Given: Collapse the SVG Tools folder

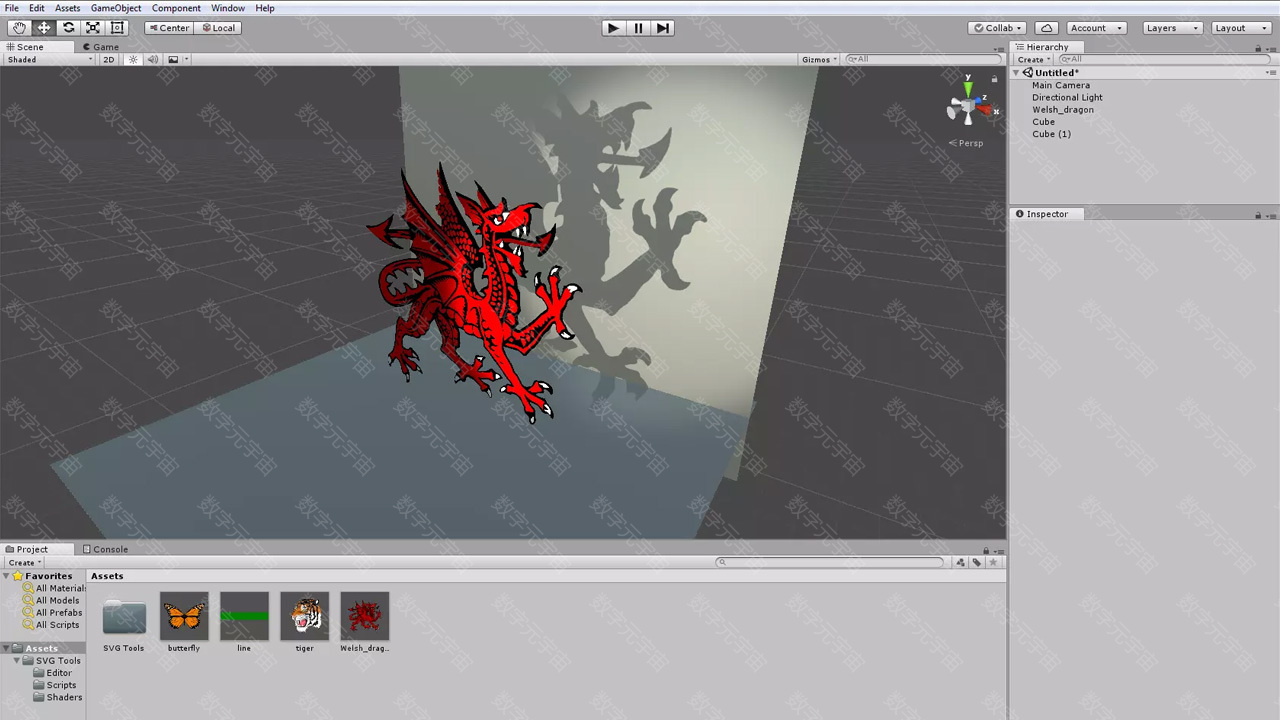Looking at the screenshot, I should (x=17, y=661).
